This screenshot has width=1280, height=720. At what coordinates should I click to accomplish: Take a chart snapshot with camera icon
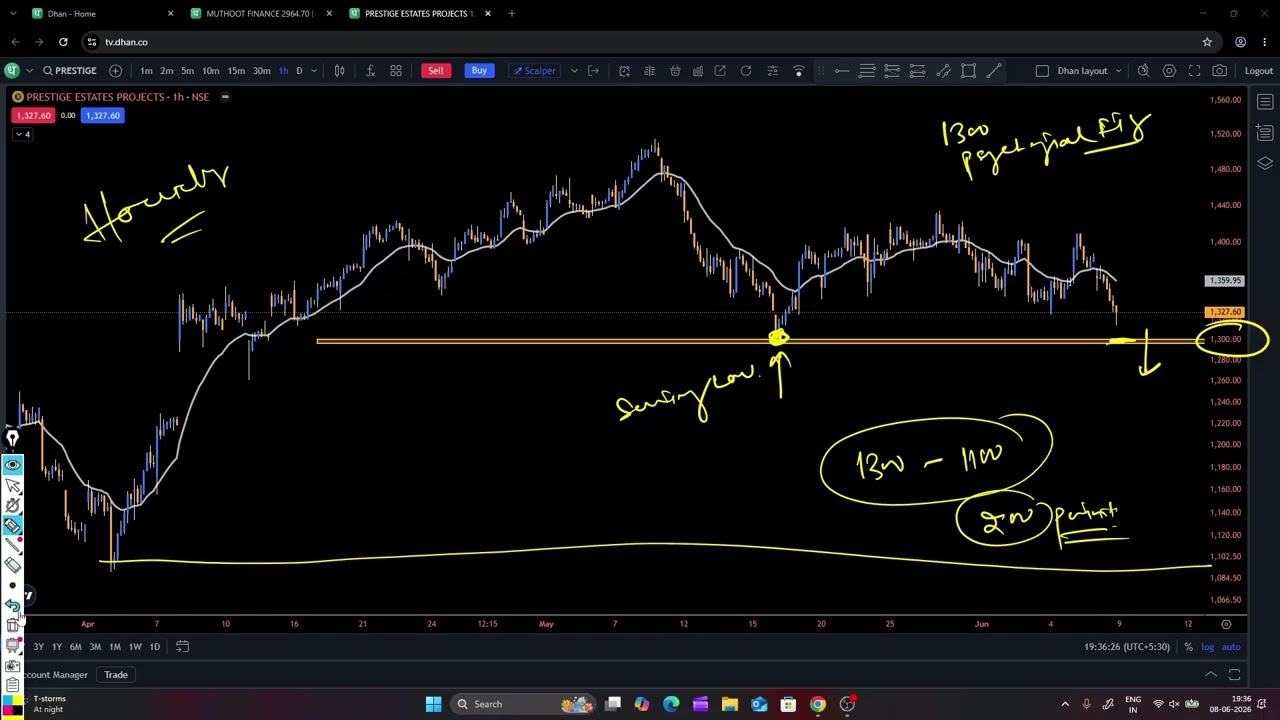1220,71
